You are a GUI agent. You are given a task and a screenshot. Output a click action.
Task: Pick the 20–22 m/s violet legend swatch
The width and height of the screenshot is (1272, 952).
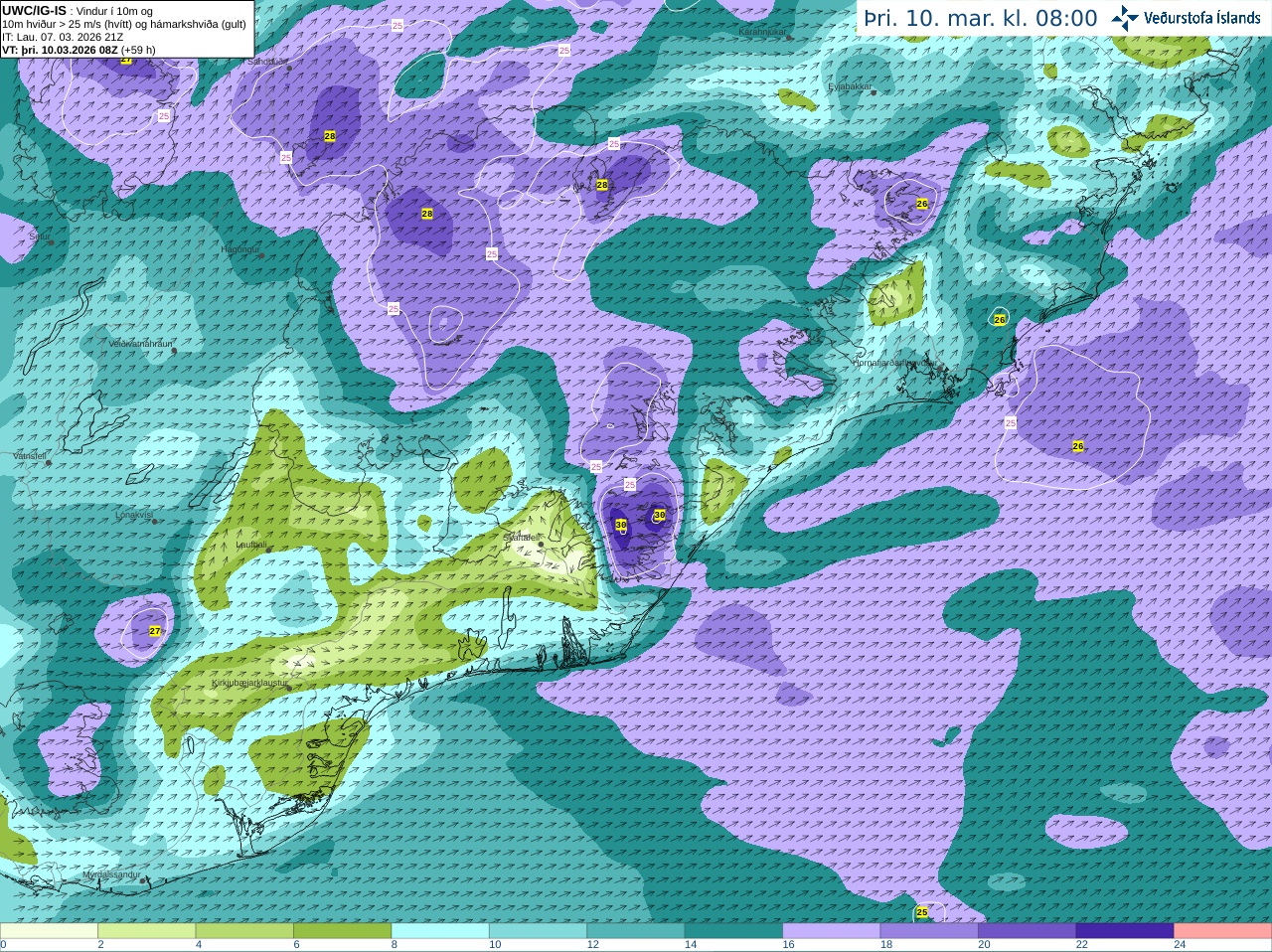1028,931
